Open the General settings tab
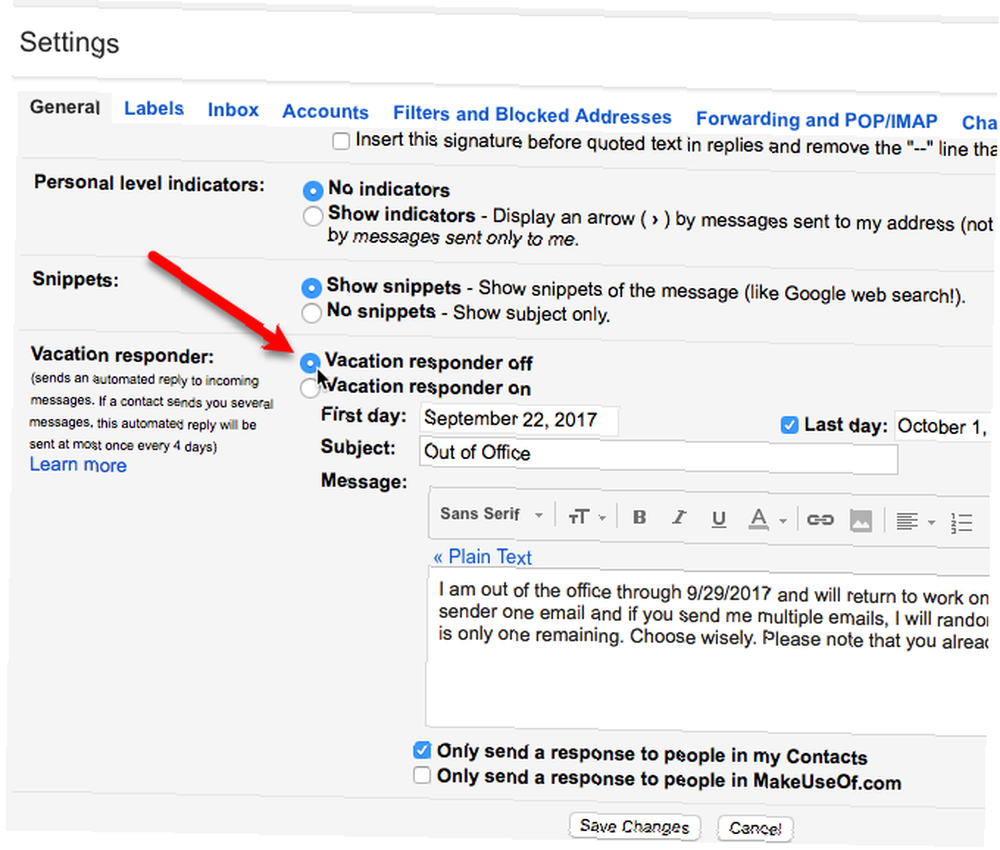Image resolution: width=1000 pixels, height=850 pixels. [64, 107]
